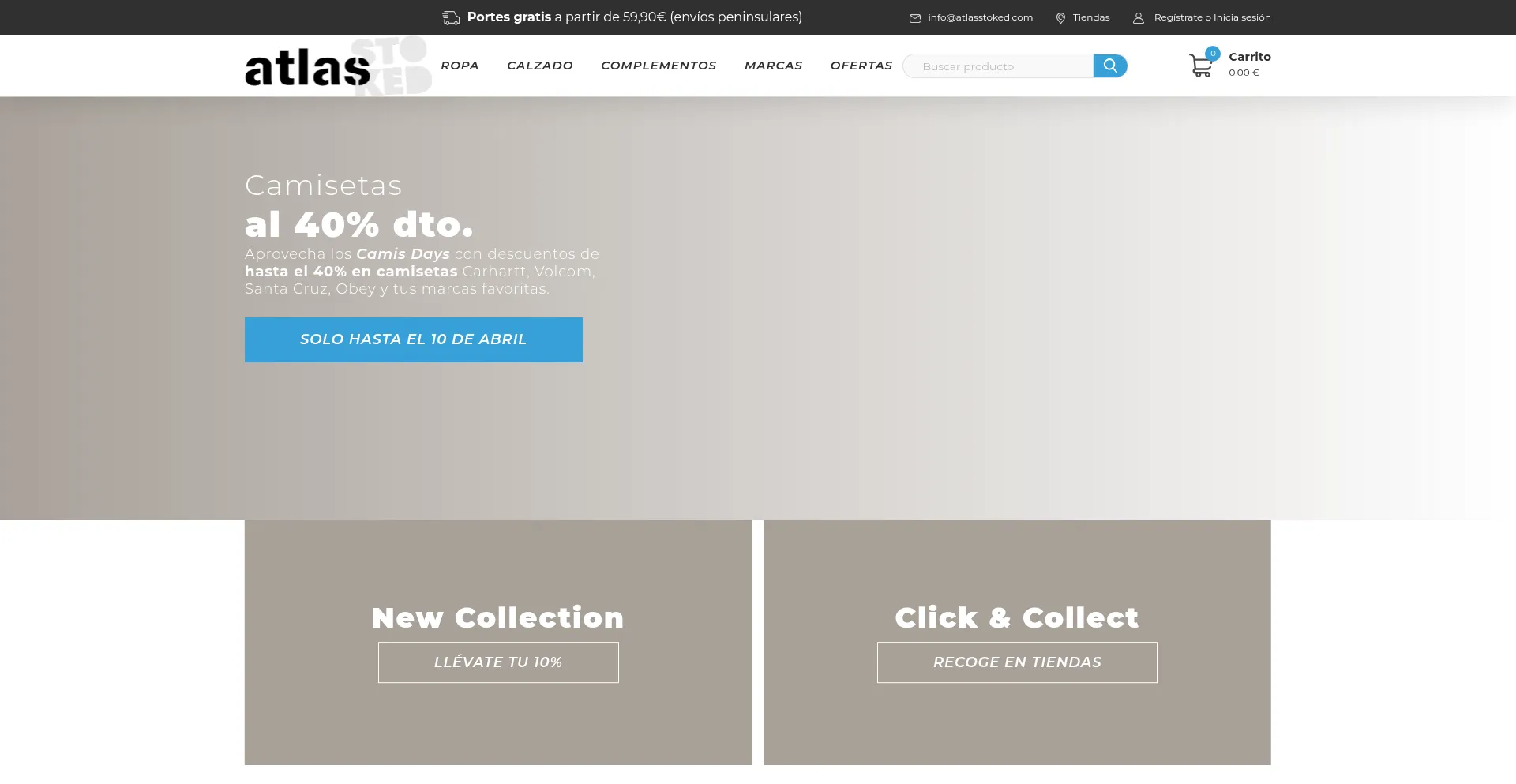
Task: Click the atlas stoked logo
Action: [x=338, y=66]
